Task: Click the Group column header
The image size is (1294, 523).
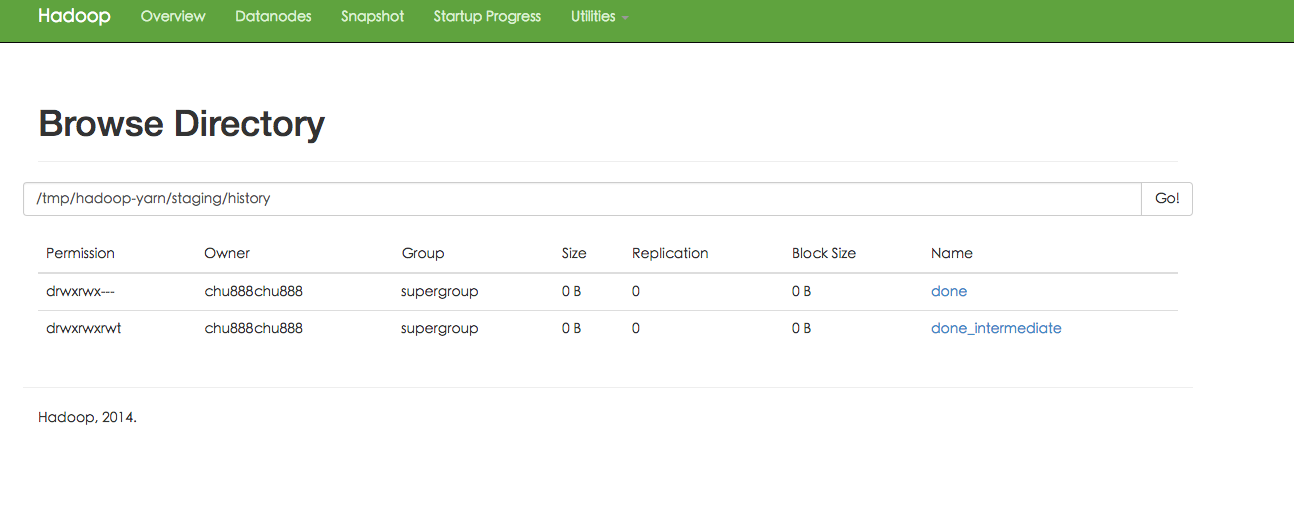Action: [x=422, y=253]
